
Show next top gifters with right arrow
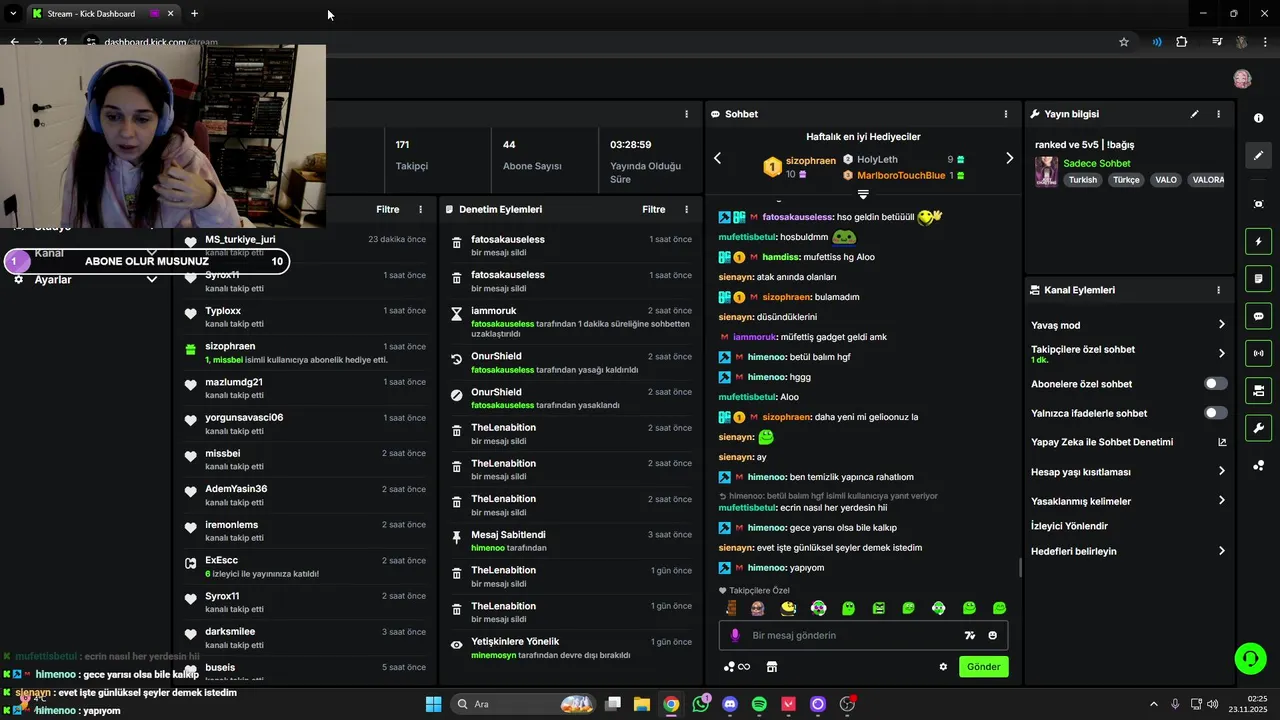tap(1009, 158)
